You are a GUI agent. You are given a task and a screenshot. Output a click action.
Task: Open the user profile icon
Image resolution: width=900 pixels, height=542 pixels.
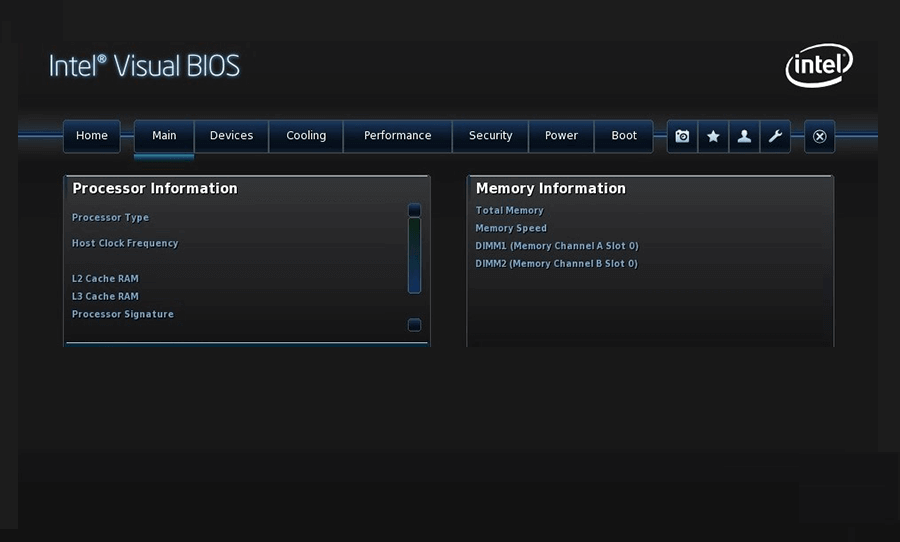[x=744, y=136]
